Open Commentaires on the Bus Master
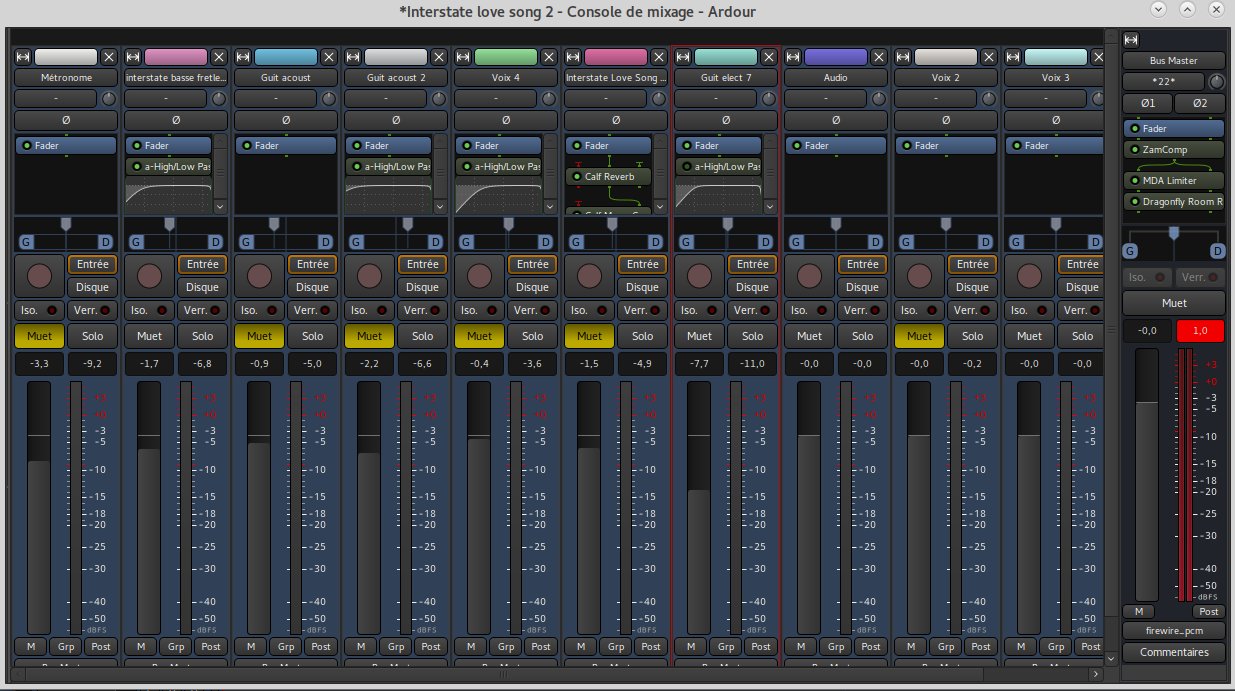The height and width of the screenshot is (691, 1235). [1173, 652]
